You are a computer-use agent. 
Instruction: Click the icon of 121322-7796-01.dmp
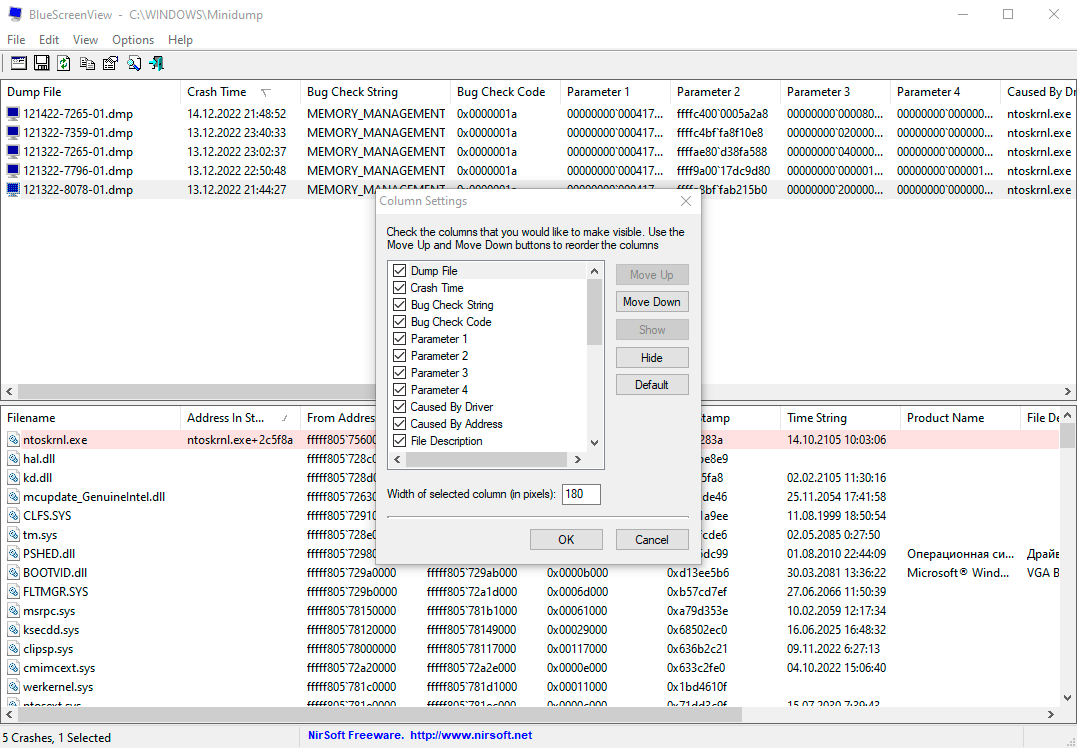13,170
